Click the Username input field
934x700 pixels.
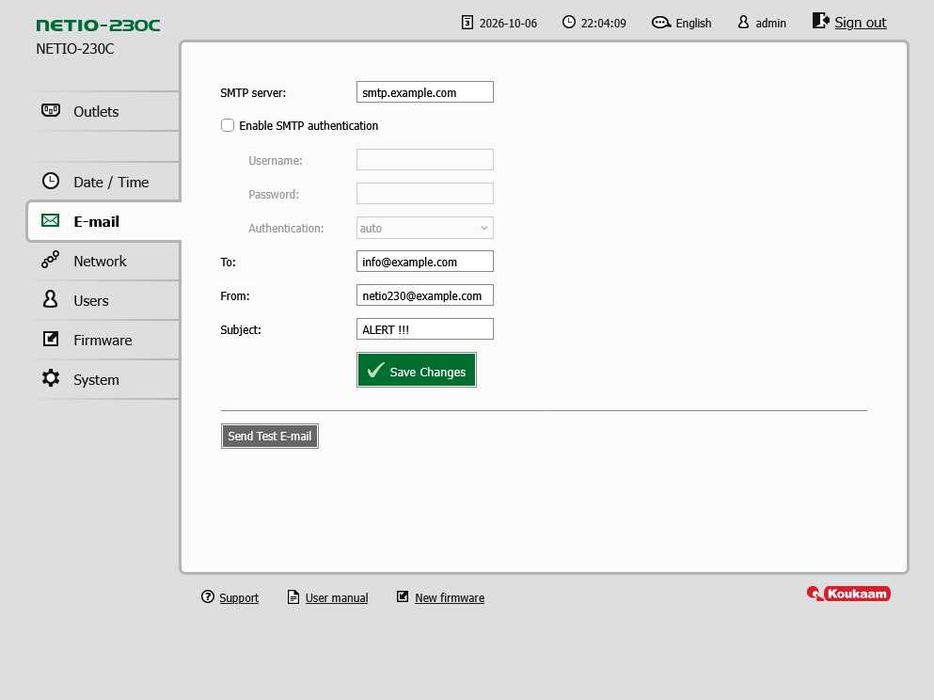tap(425, 160)
